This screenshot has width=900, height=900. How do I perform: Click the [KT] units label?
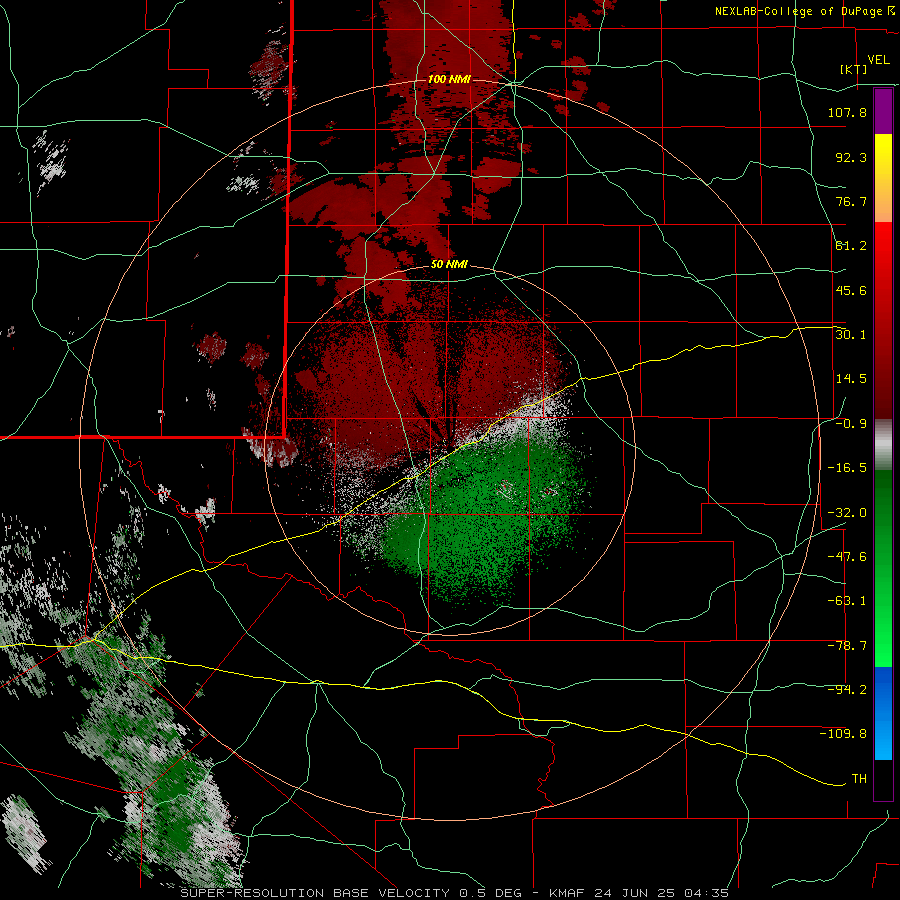tap(854, 69)
